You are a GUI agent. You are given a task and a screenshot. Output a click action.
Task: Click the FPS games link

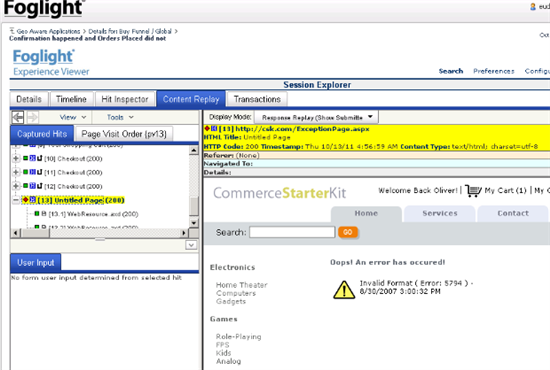222,345
